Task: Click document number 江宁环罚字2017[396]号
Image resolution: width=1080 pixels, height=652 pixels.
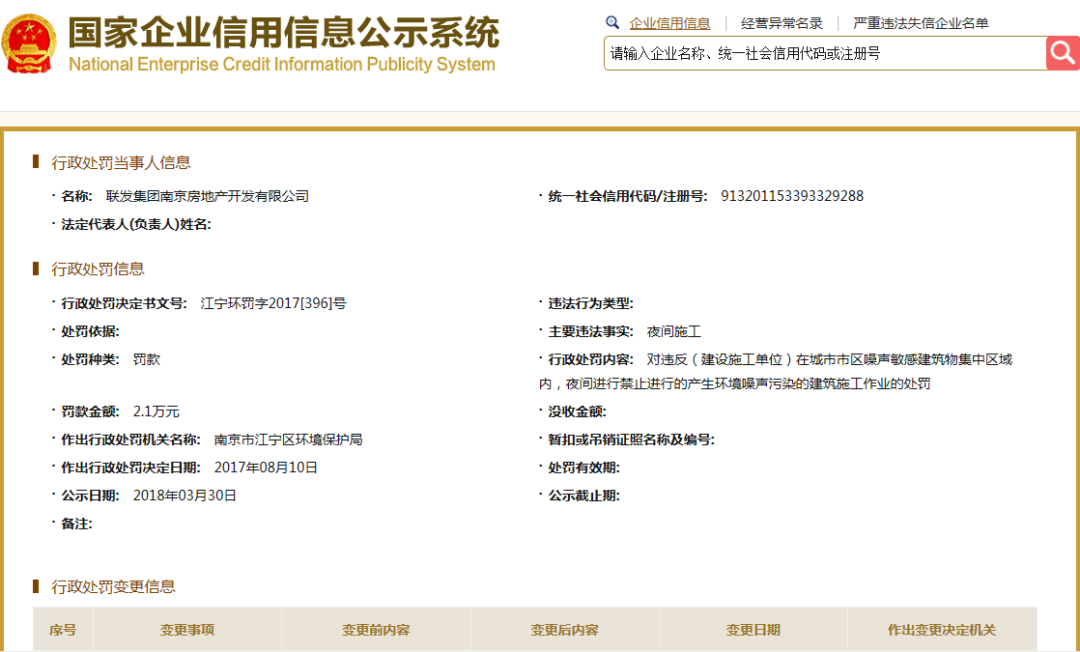Action: point(273,303)
